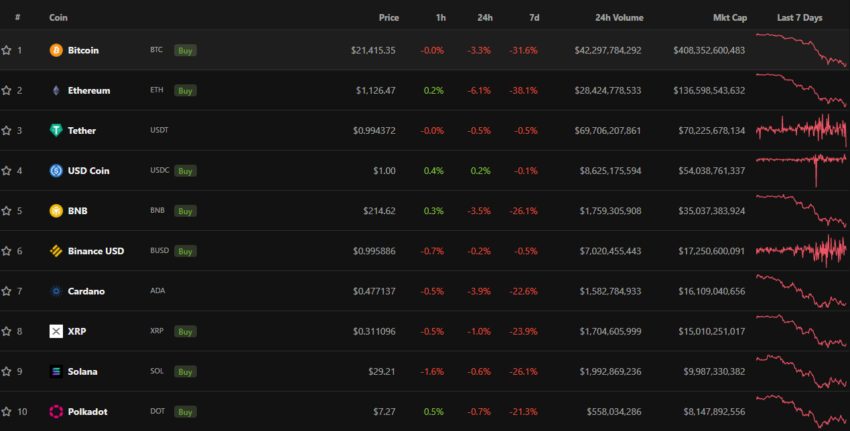Click Bitcoin price $21,415.35
Image resolution: width=850 pixels, height=431 pixels.
coord(373,50)
